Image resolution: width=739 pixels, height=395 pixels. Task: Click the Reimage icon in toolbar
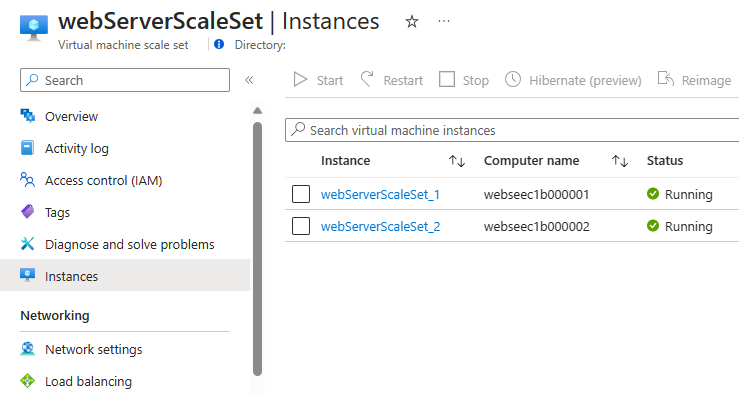point(665,79)
